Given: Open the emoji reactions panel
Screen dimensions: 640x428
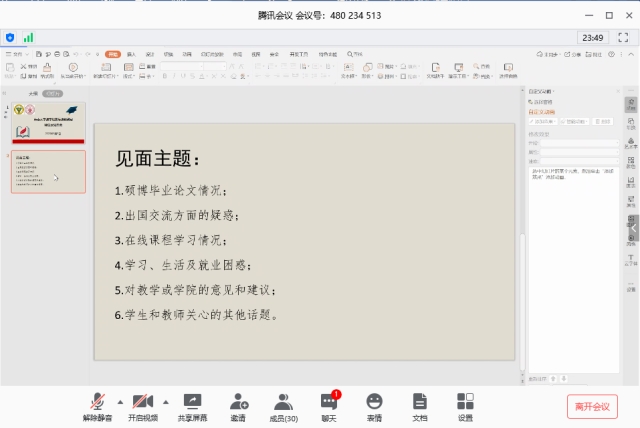Looking at the screenshot, I should (374, 402).
